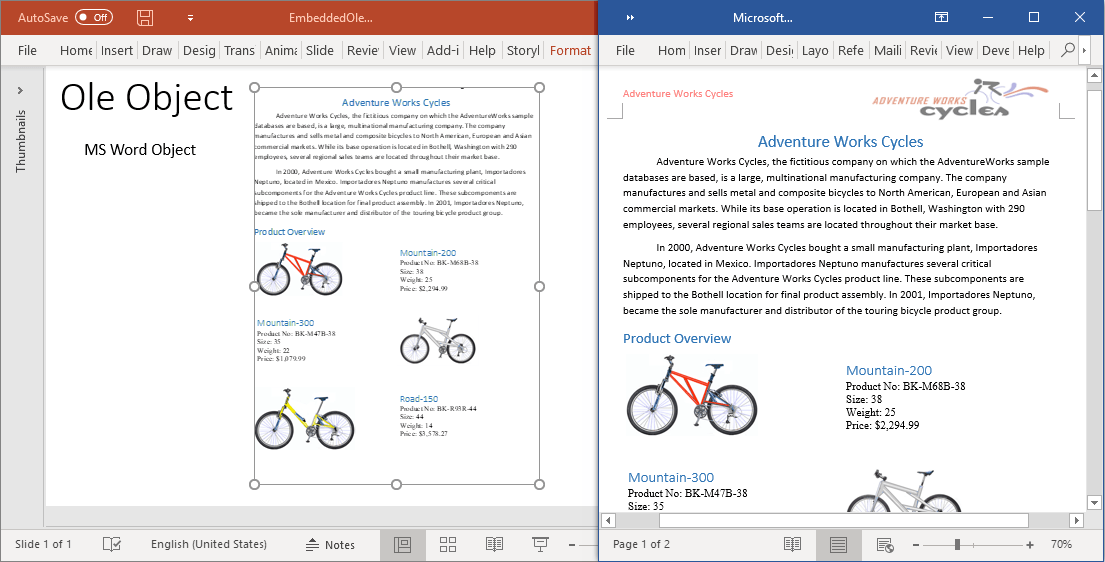The image size is (1105, 562).
Task: Click zoom out minus in Word status bar
Action: [916, 544]
